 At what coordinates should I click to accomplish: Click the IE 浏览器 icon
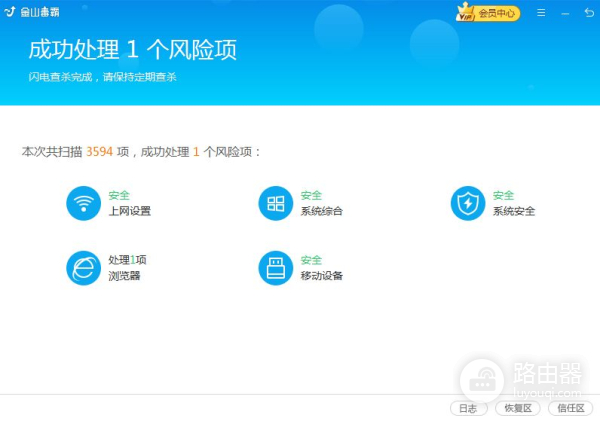[83, 268]
